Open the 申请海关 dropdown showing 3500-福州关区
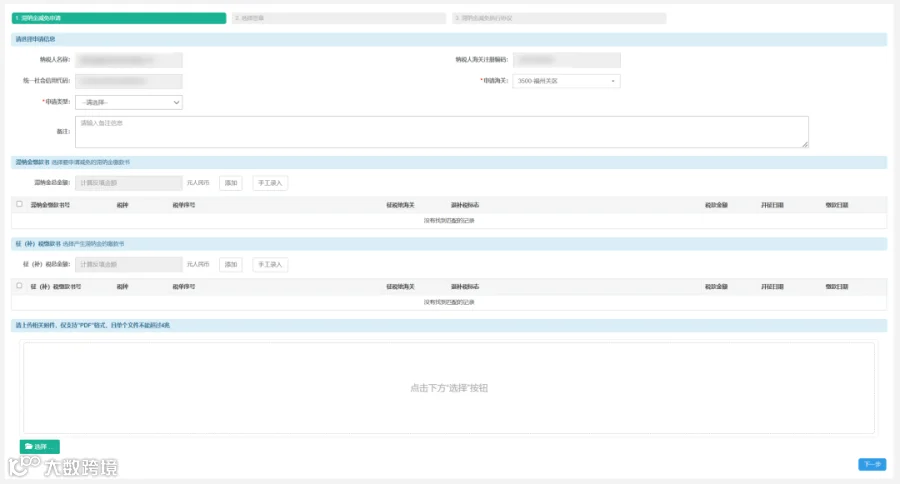Screen dimensions: 900x484 [x=567, y=81]
